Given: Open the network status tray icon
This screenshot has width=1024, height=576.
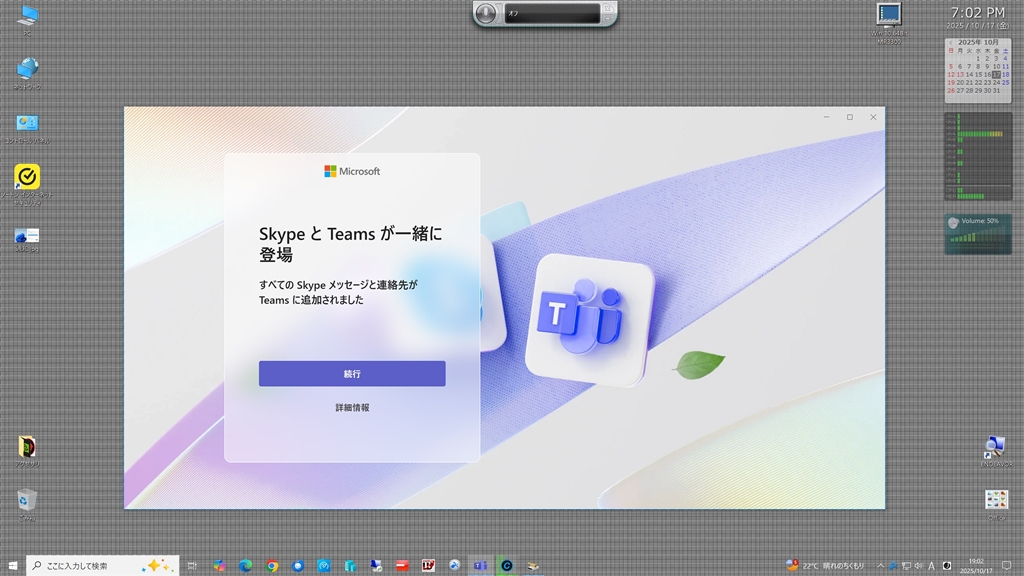Looking at the screenshot, I should 906,566.
